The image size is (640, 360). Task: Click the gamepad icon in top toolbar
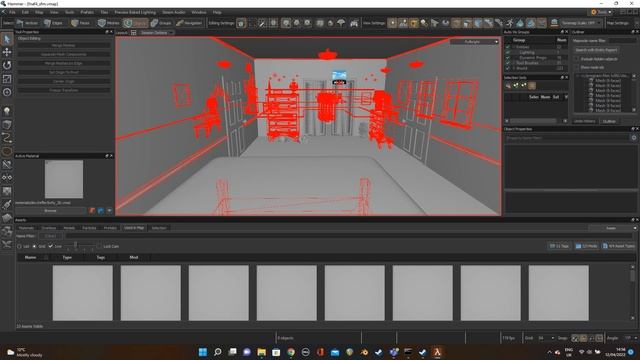coord(354,23)
